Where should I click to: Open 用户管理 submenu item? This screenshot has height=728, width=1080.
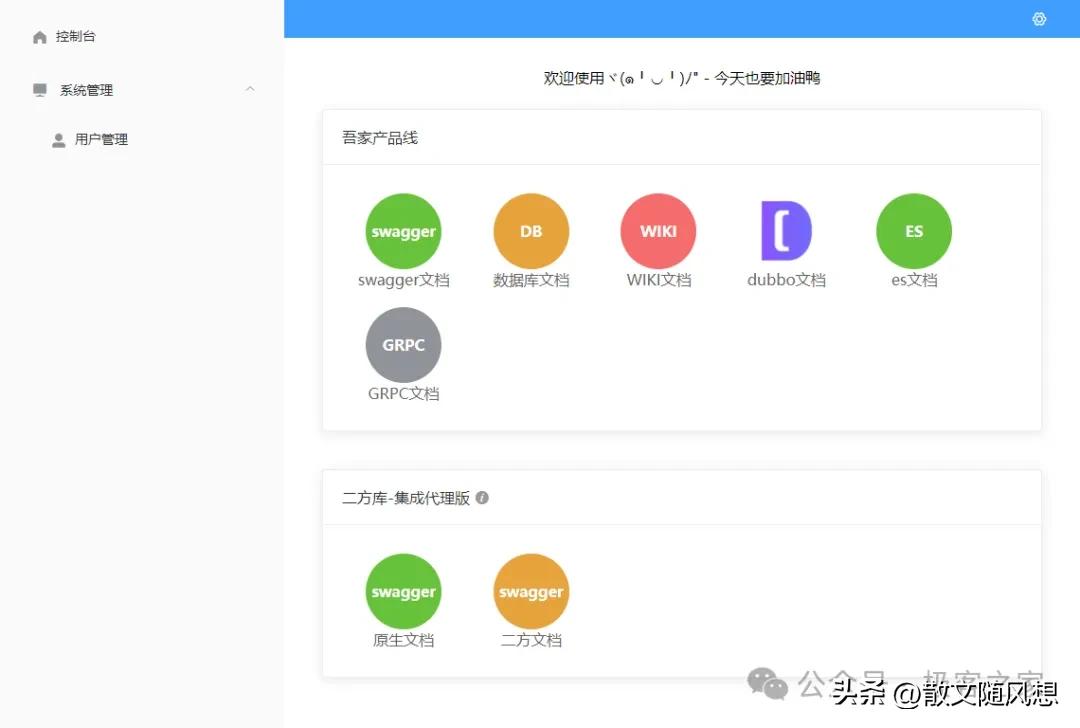pos(101,139)
